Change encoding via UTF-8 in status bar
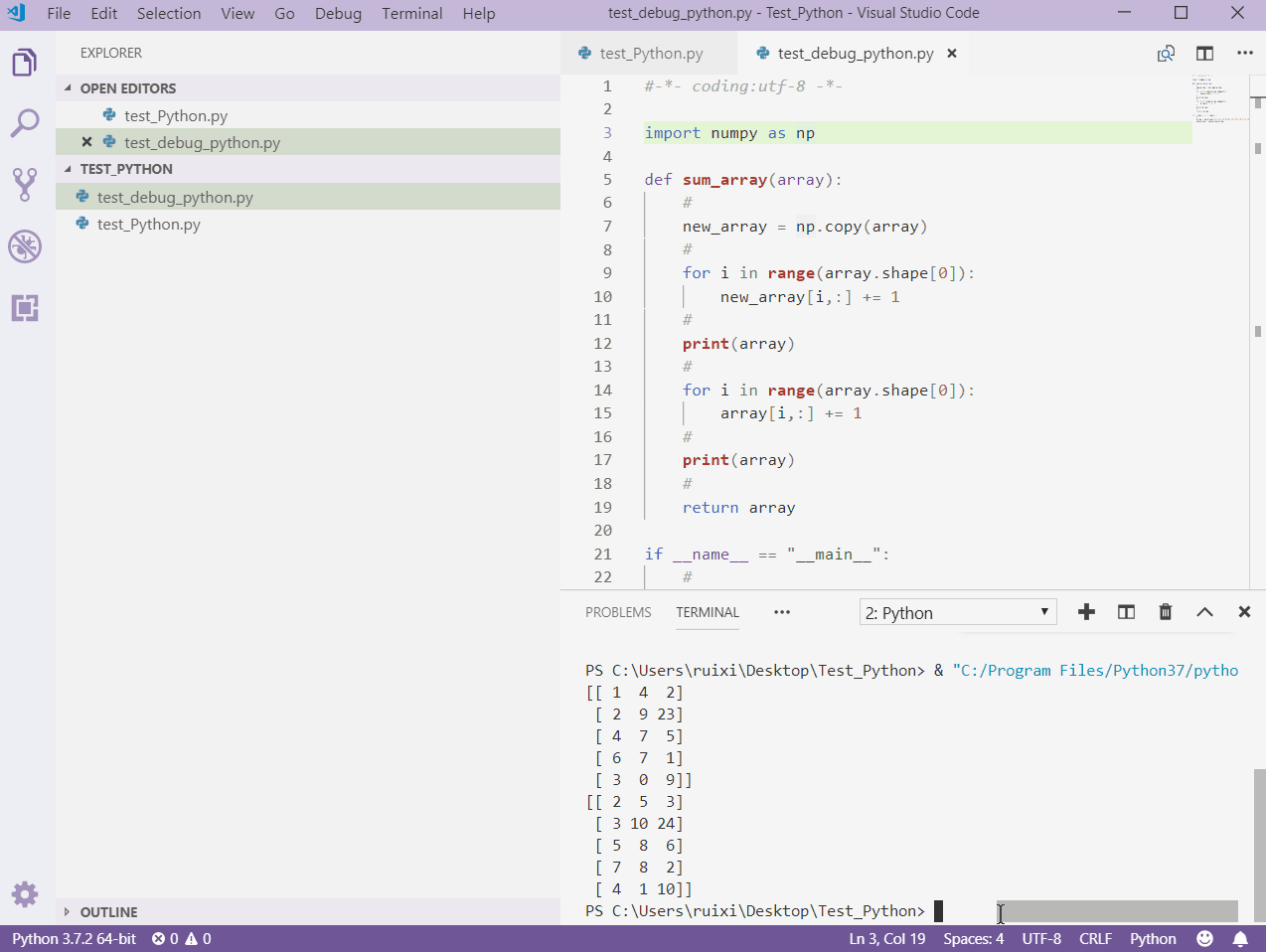The image size is (1266, 952). (1041, 939)
